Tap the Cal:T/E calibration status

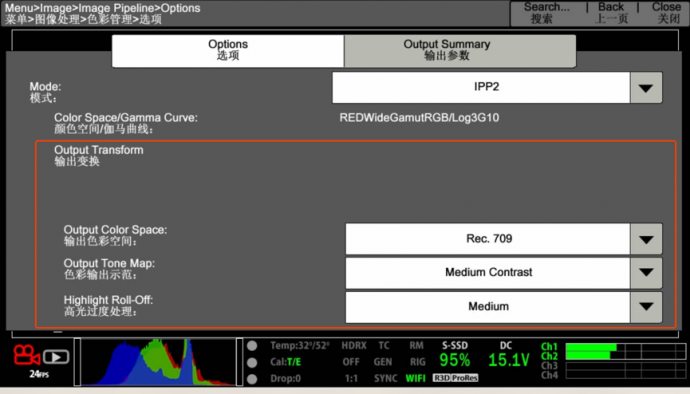[286, 362]
